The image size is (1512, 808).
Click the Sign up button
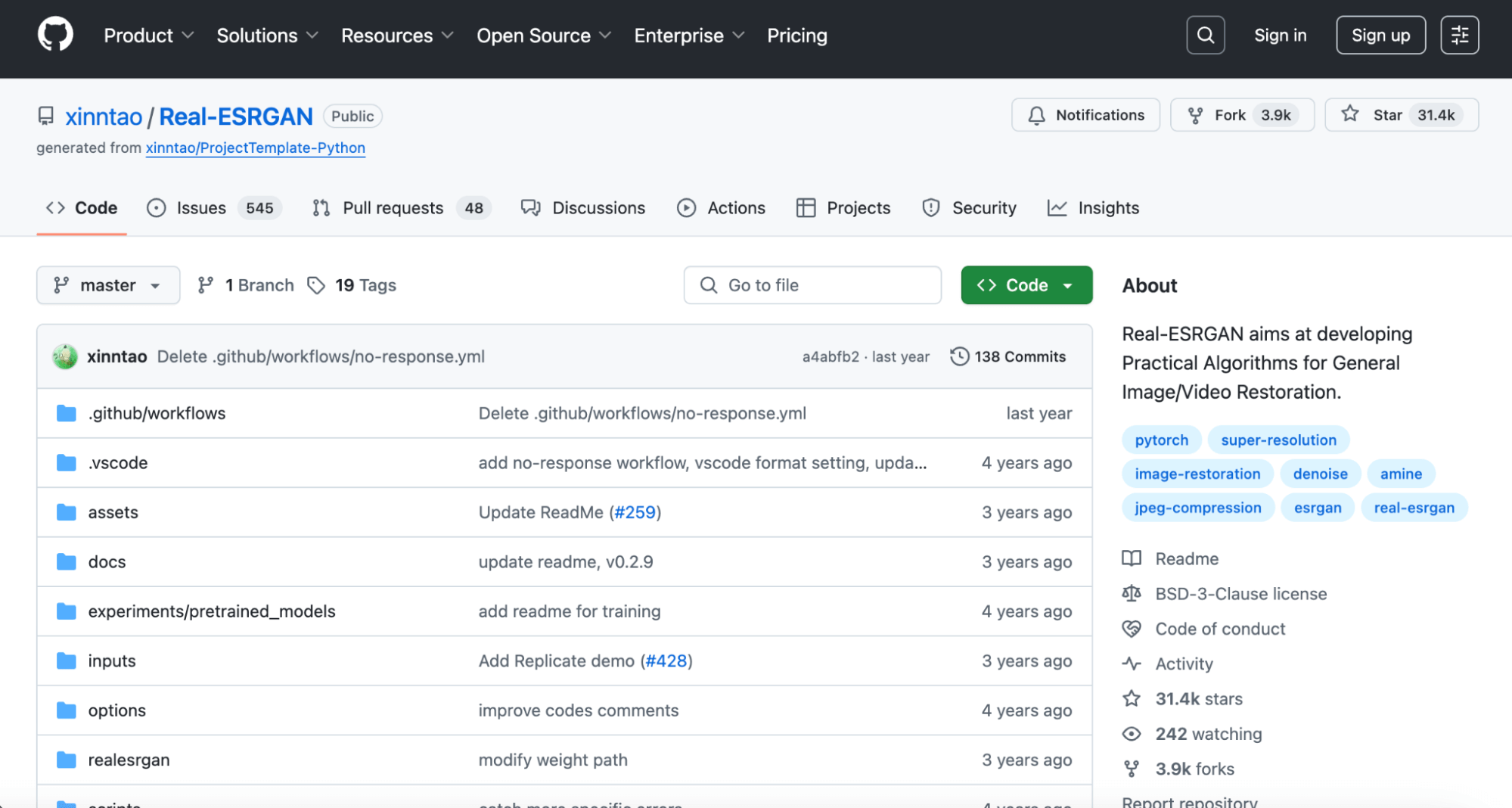click(1380, 36)
